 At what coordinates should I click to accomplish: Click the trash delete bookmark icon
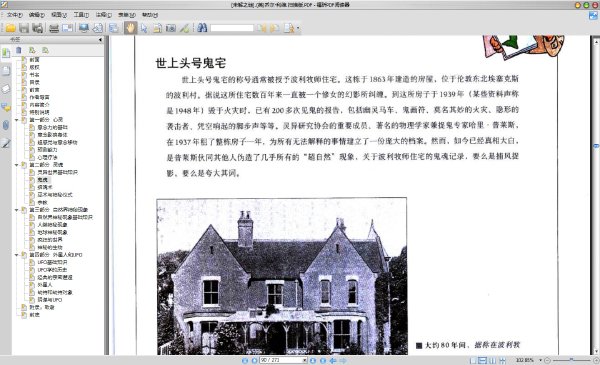tap(19, 50)
